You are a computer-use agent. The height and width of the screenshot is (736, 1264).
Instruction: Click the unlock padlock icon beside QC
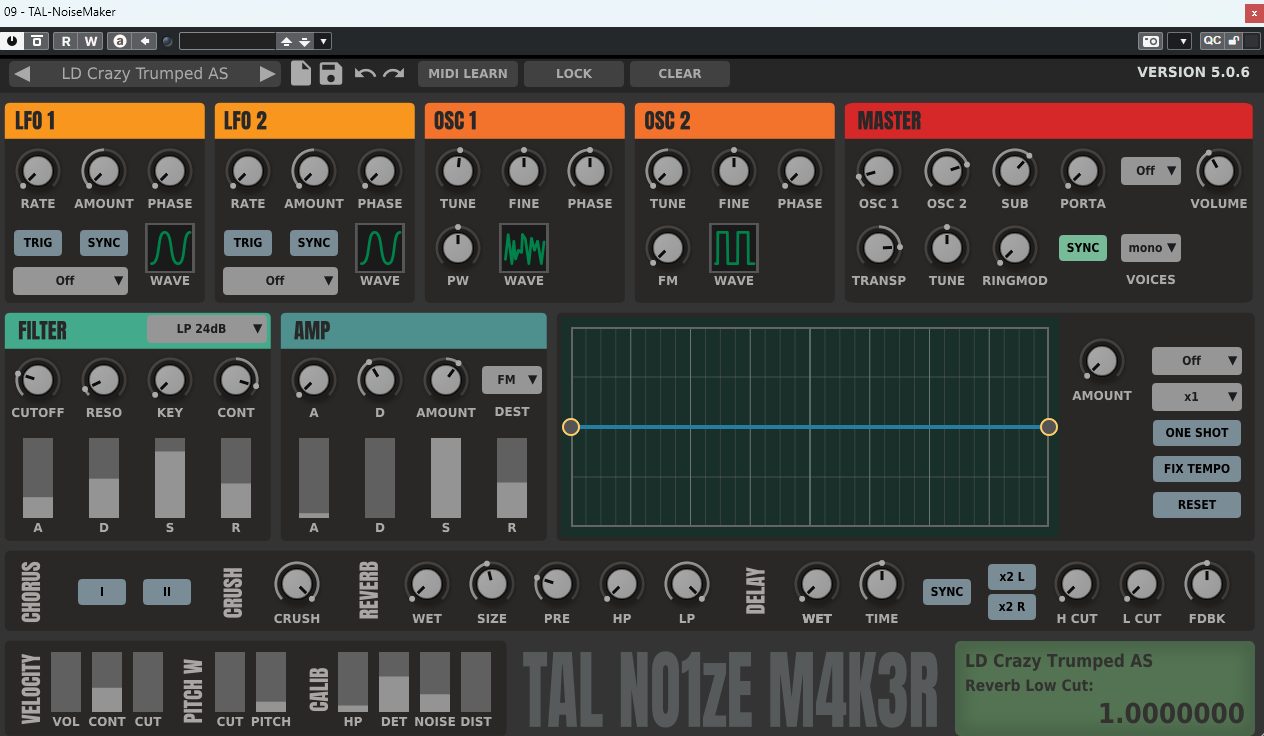[1232, 41]
